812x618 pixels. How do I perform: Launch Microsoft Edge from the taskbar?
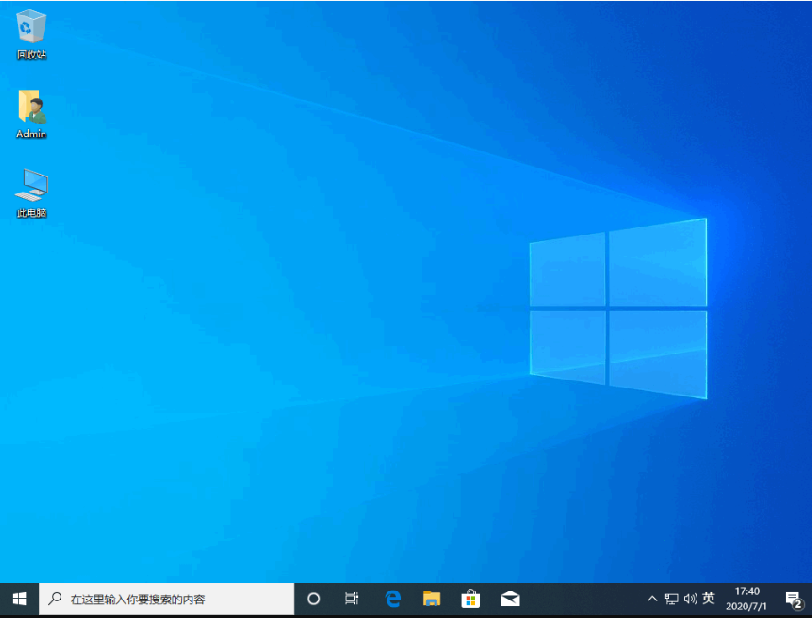393,599
